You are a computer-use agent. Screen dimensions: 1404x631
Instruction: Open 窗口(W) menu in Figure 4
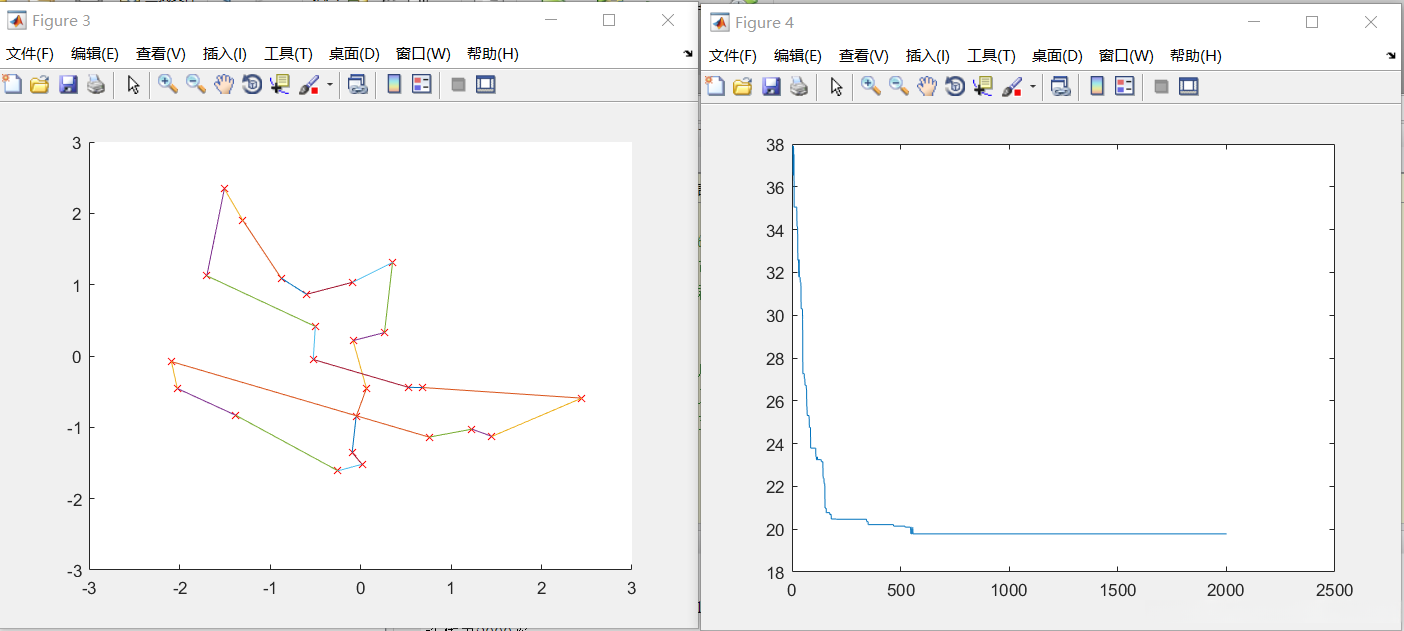click(x=1126, y=56)
